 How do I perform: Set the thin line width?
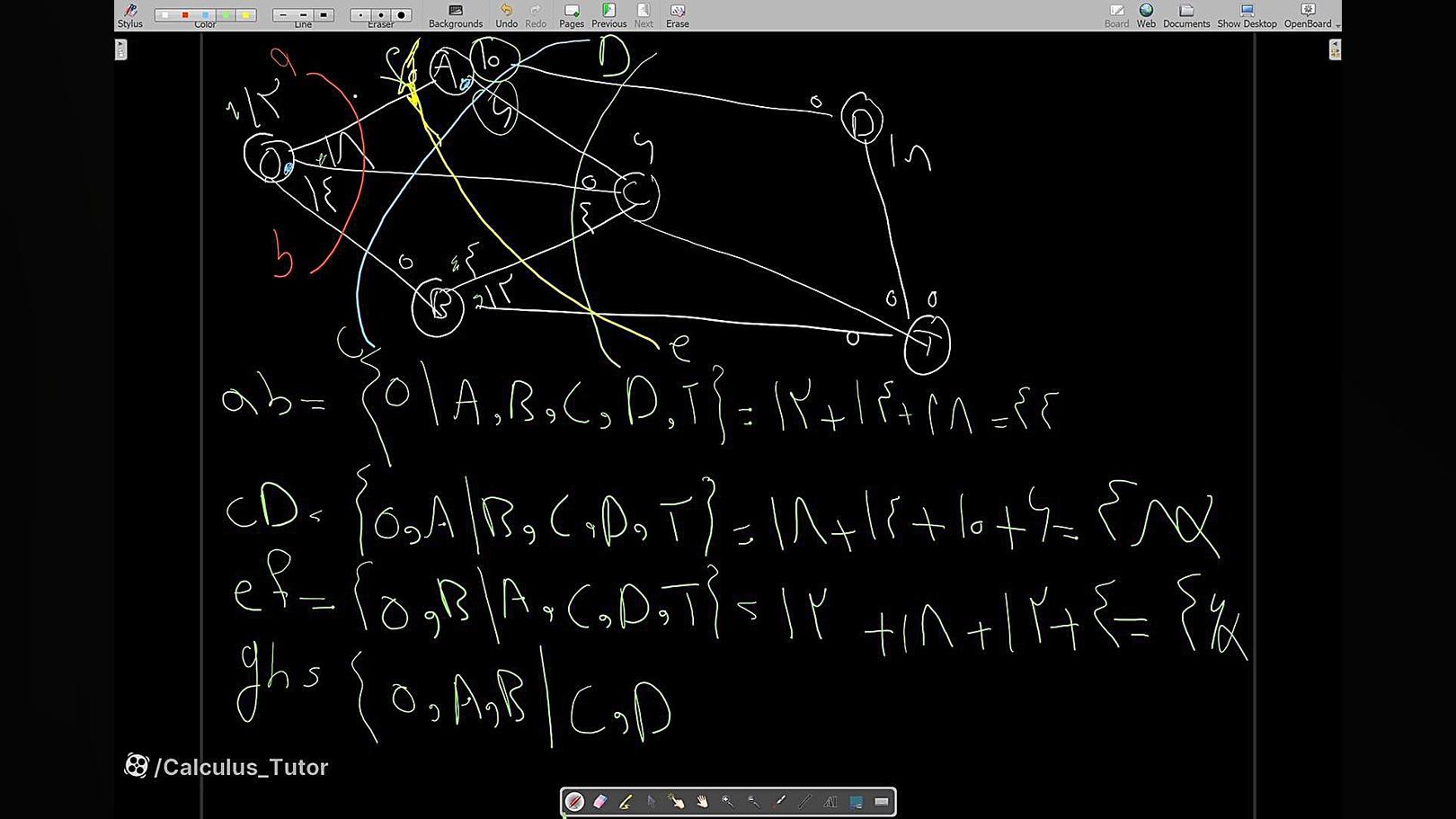coord(283,14)
